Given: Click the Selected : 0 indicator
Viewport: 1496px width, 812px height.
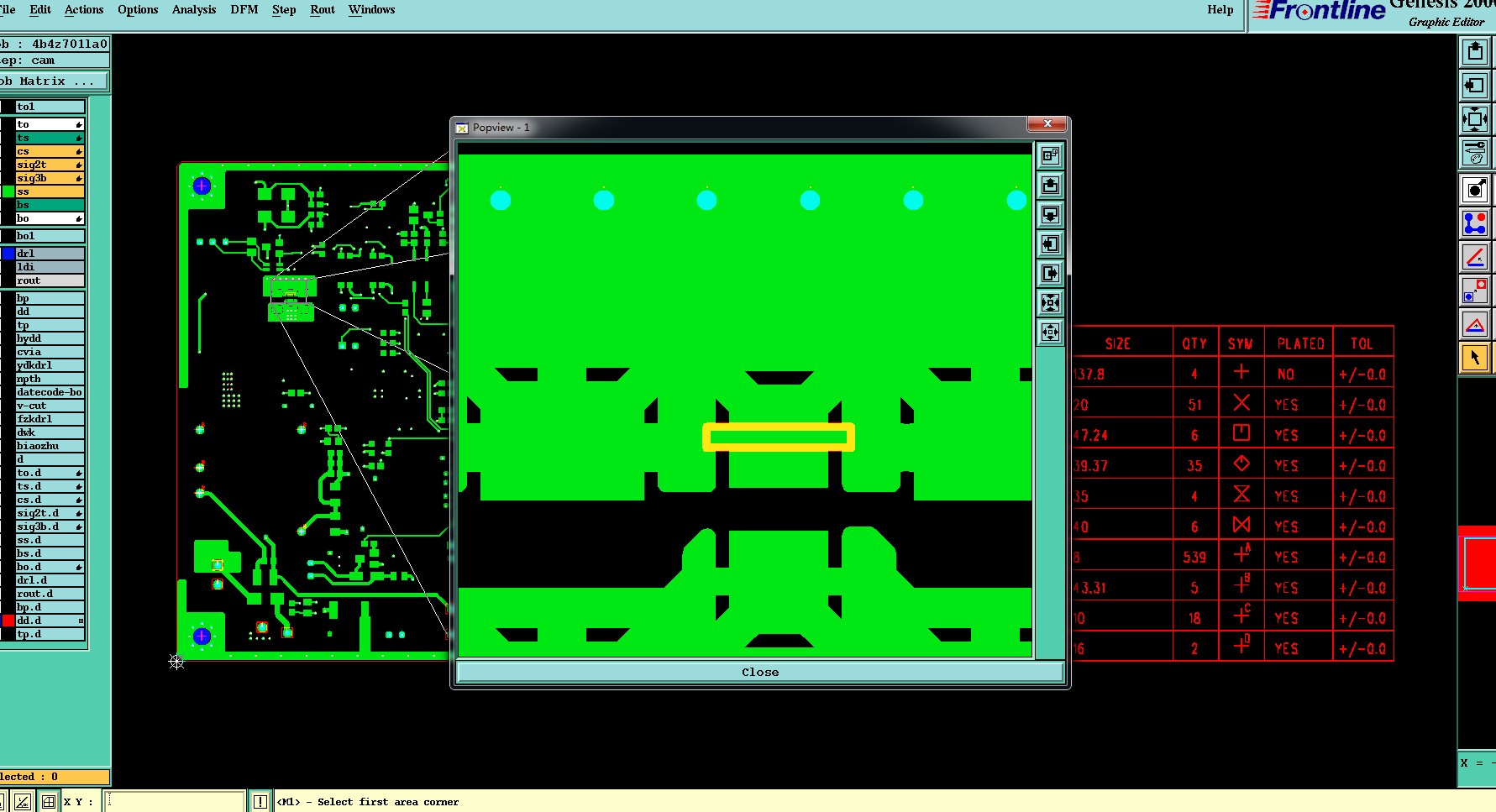Looking at the screenshot, I should 54,777.
